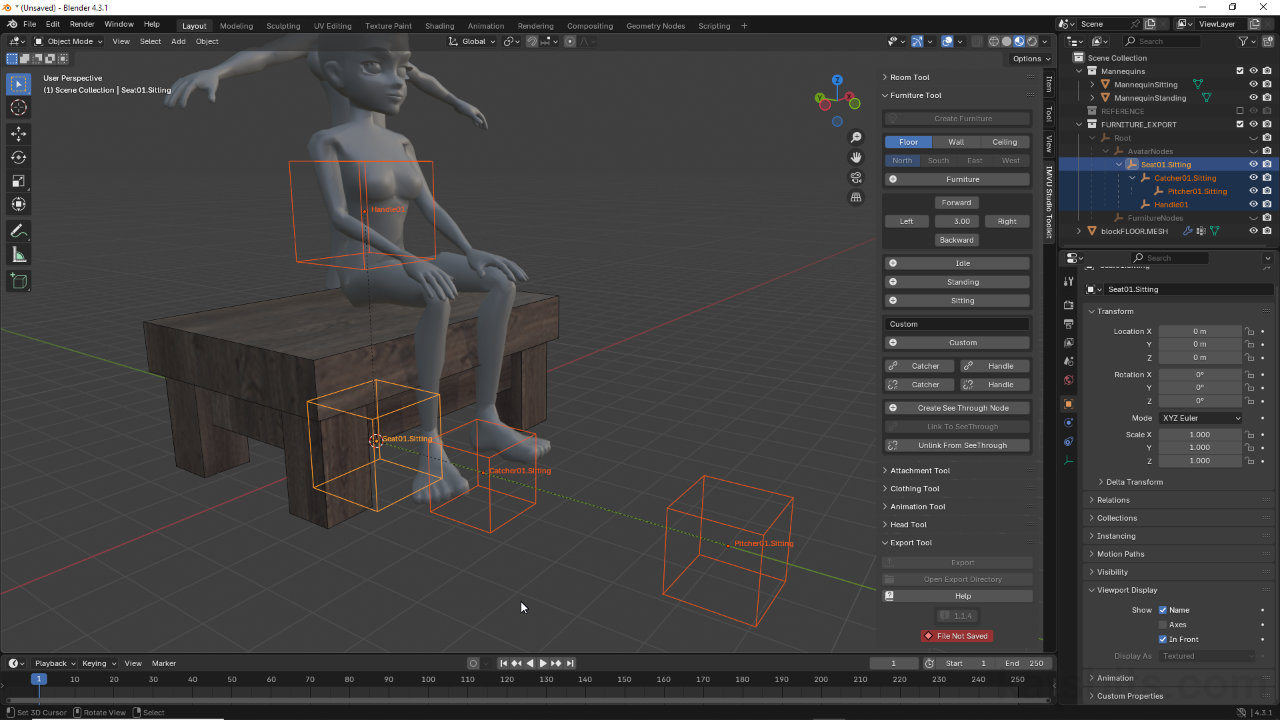Activate the Select Box tool
Image resolution: width=1280 pixels, height=720 pixels.
pyautogui.click(x=18, y=84)
